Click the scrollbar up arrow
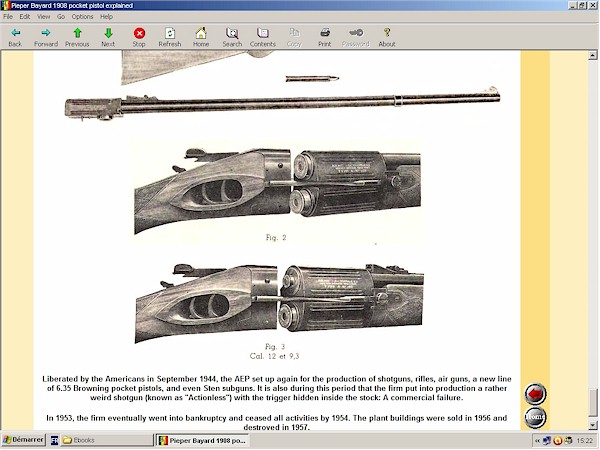Image resolution: width=600 pixels, height=450 pixels. click(593, 55)
